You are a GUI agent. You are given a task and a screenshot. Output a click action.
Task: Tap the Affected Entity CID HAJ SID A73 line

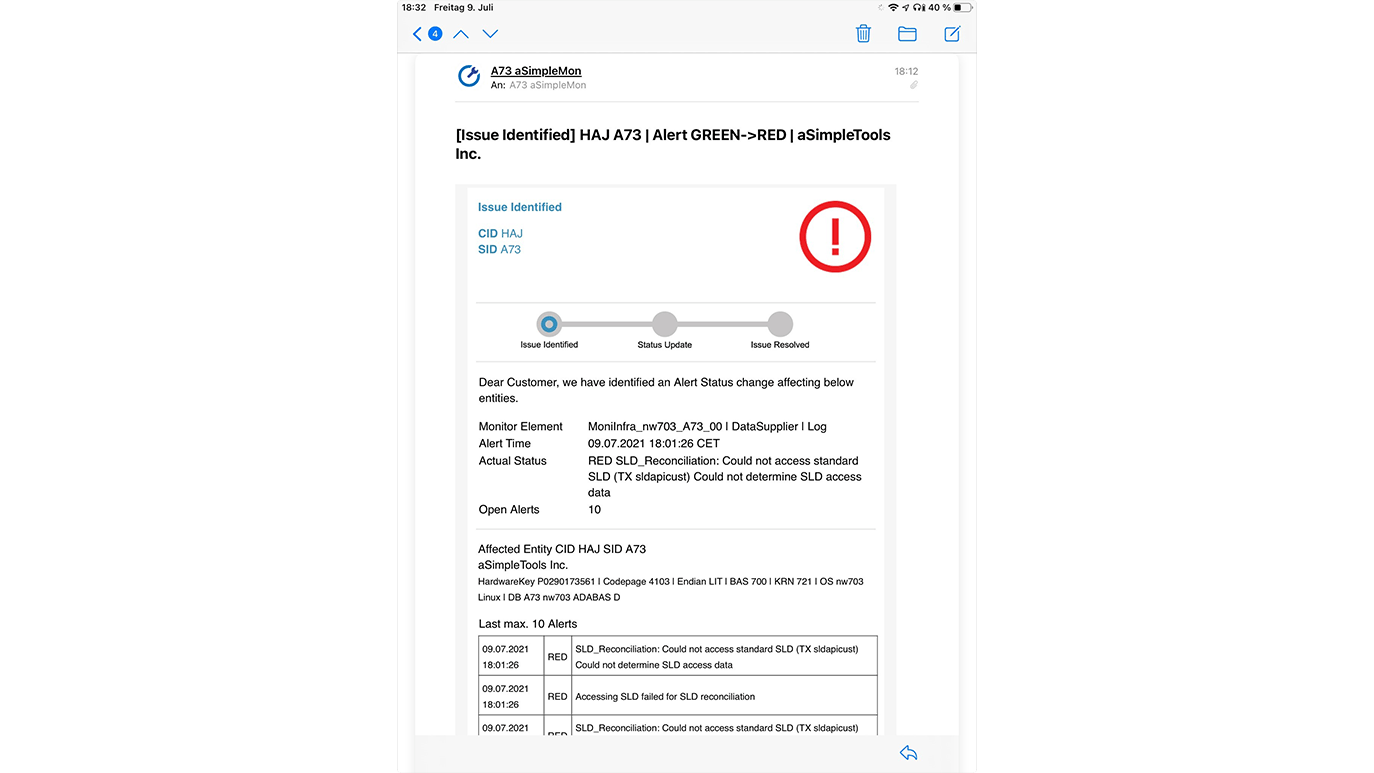[562, 549]
